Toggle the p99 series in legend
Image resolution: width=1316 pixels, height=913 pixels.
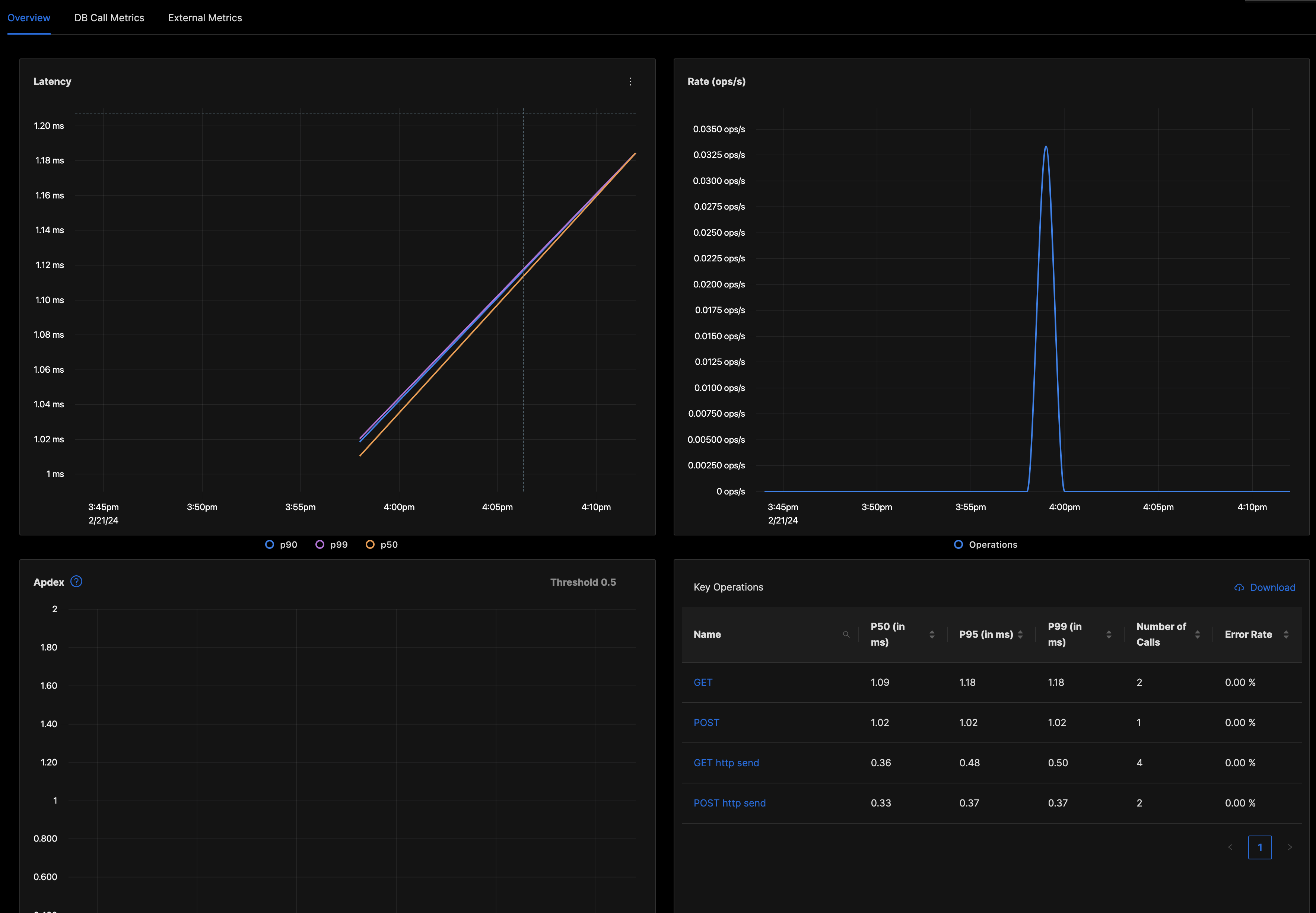point(331,545)
